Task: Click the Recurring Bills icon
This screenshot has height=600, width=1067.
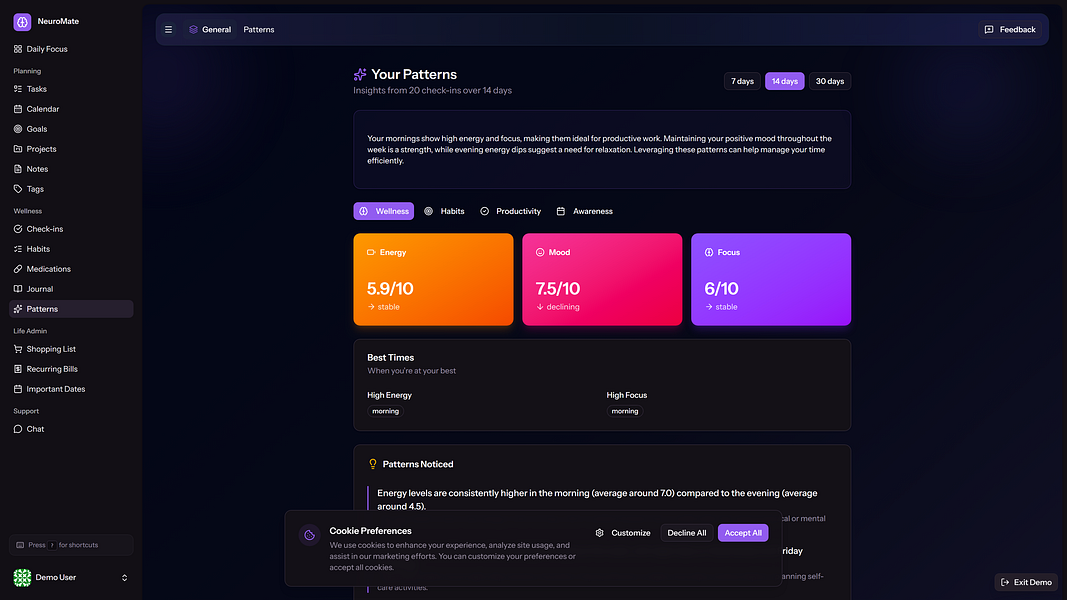Action: pyautogui.click(x=18, y=369)
